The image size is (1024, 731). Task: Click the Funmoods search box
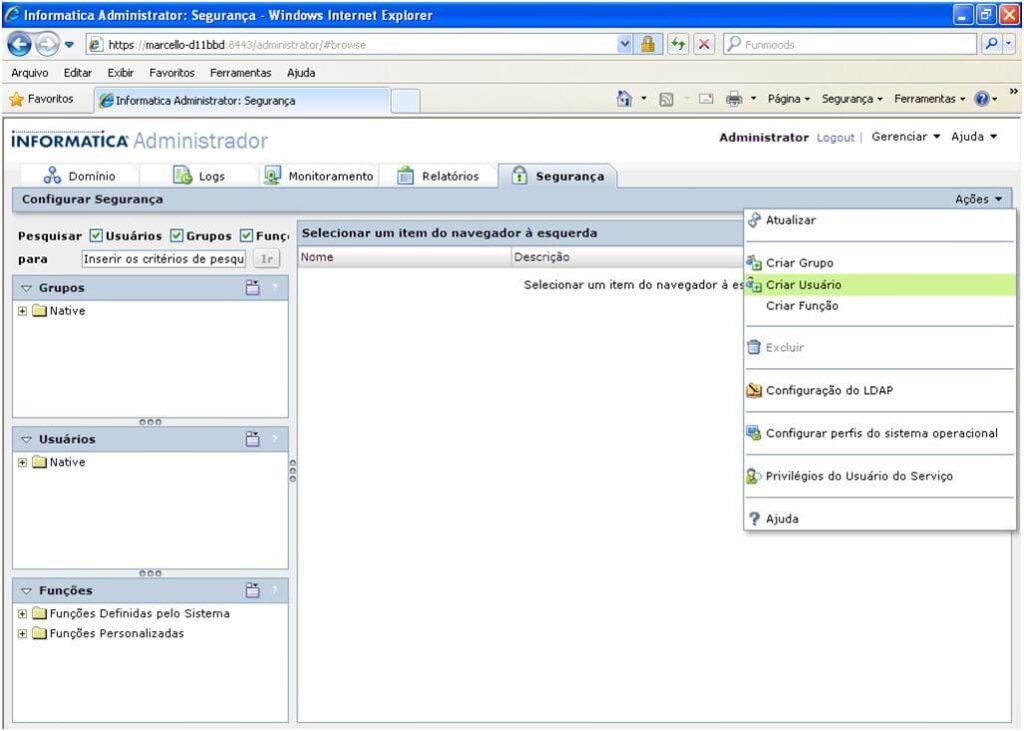pyautogui.click(x=850, y=44)
